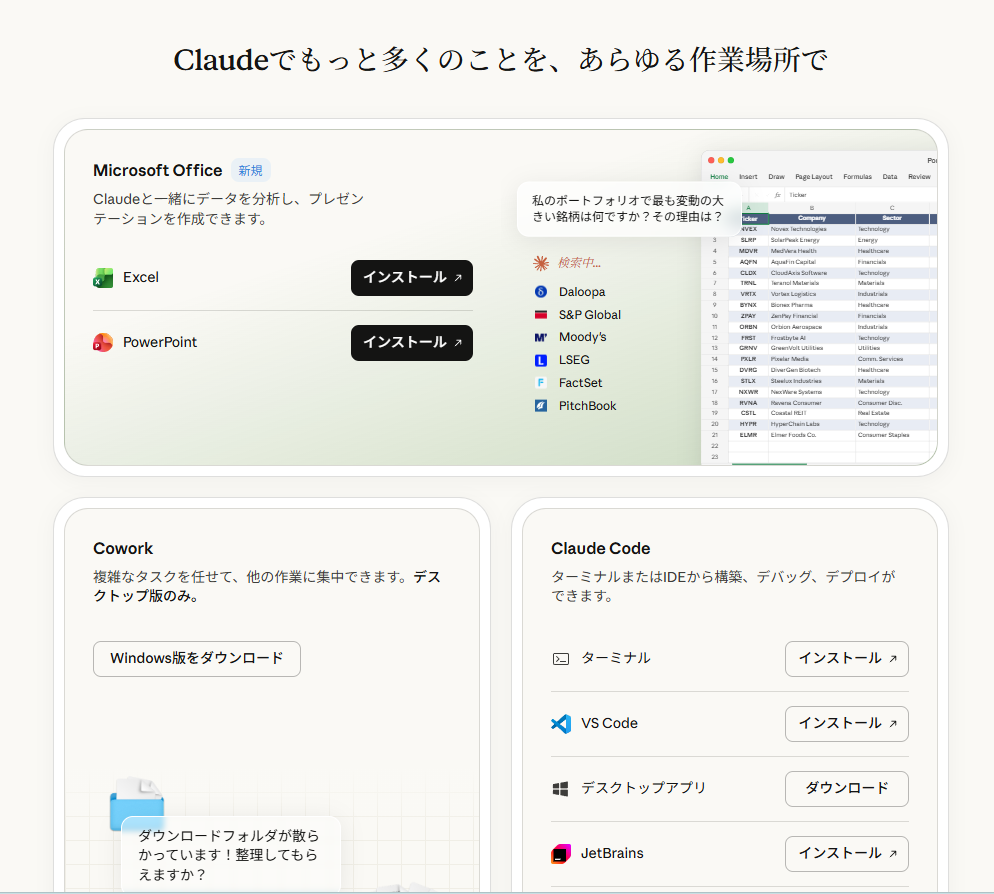Install the VS Code extension
The height and width of the screenshot is (894, 994).
(x=846, y=724)
